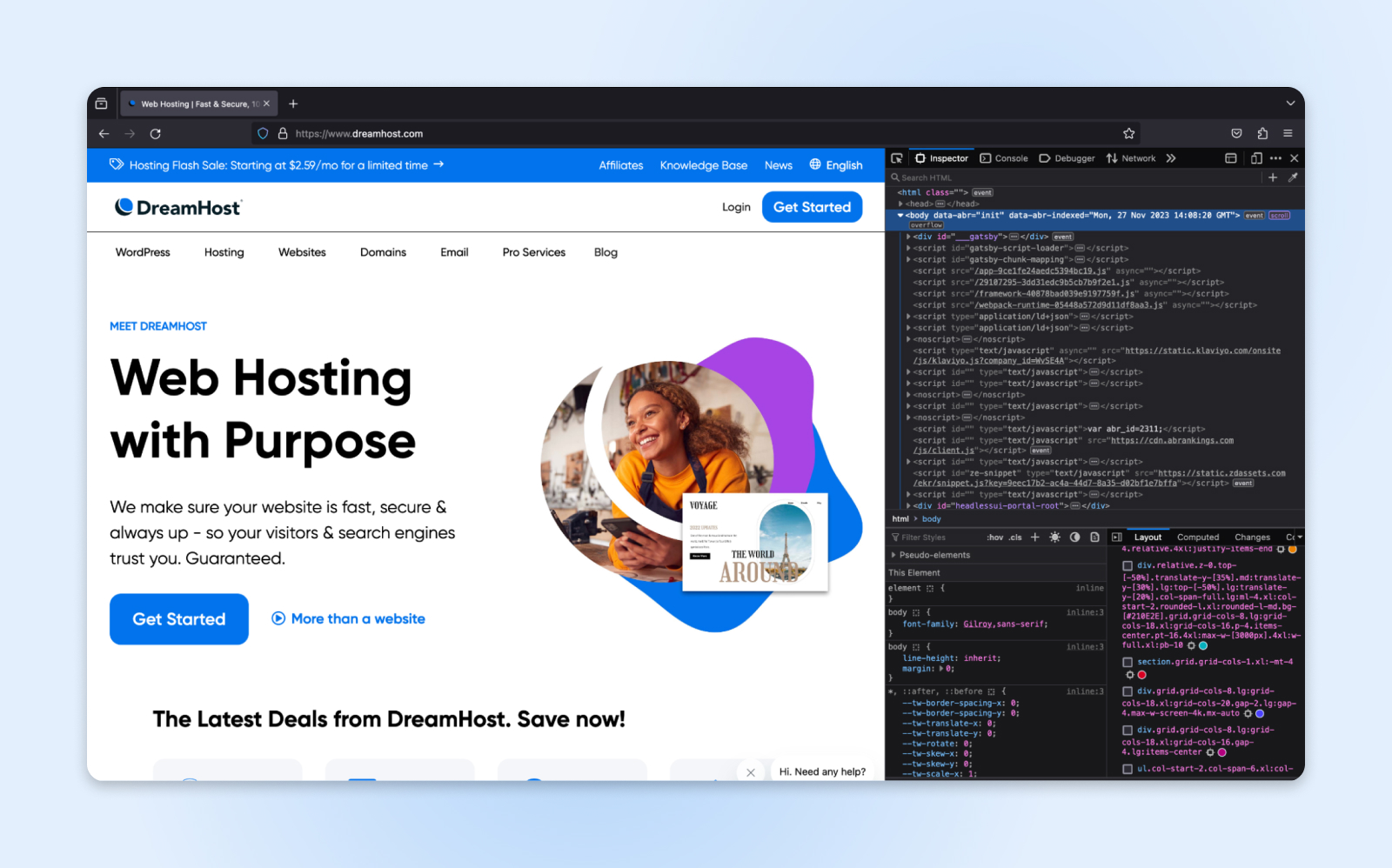Toggle the grid overlay checkbox for section.grid.grid-cols-1
The width and height of the screenshot is (1392, 868).
tap(1128, 662)
